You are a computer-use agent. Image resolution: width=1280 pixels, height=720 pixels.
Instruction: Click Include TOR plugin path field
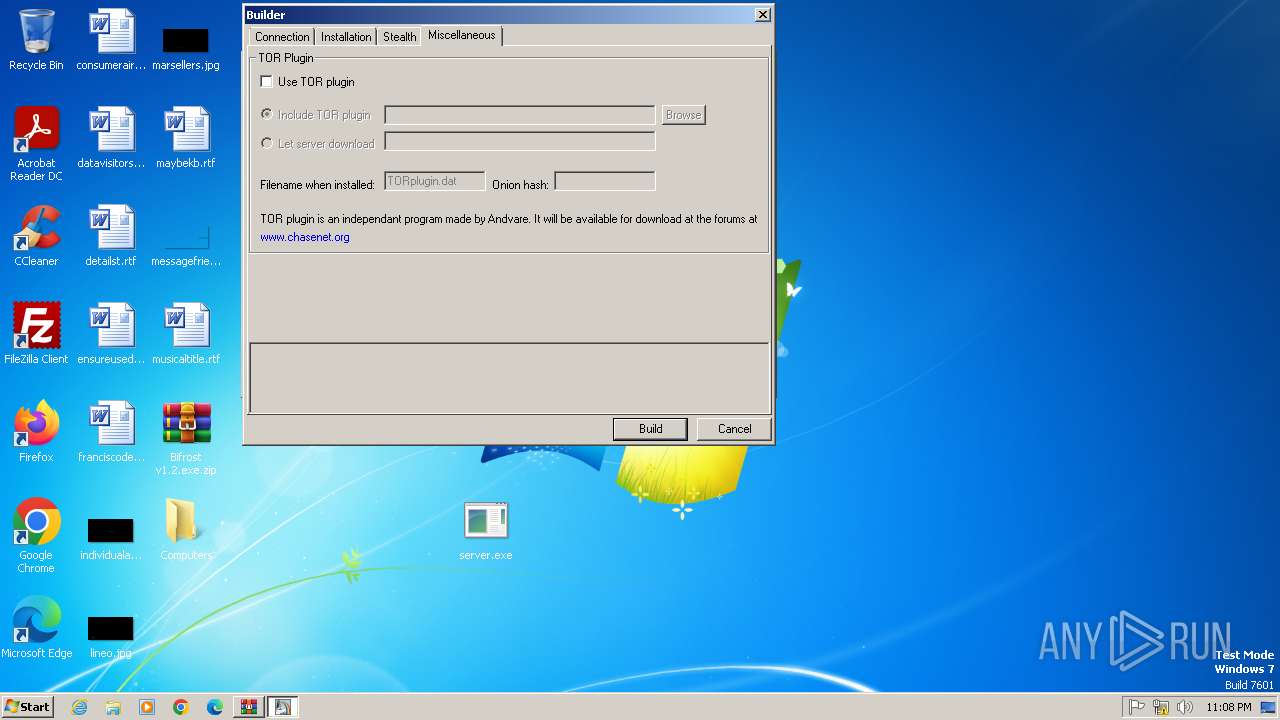point(520,115)
